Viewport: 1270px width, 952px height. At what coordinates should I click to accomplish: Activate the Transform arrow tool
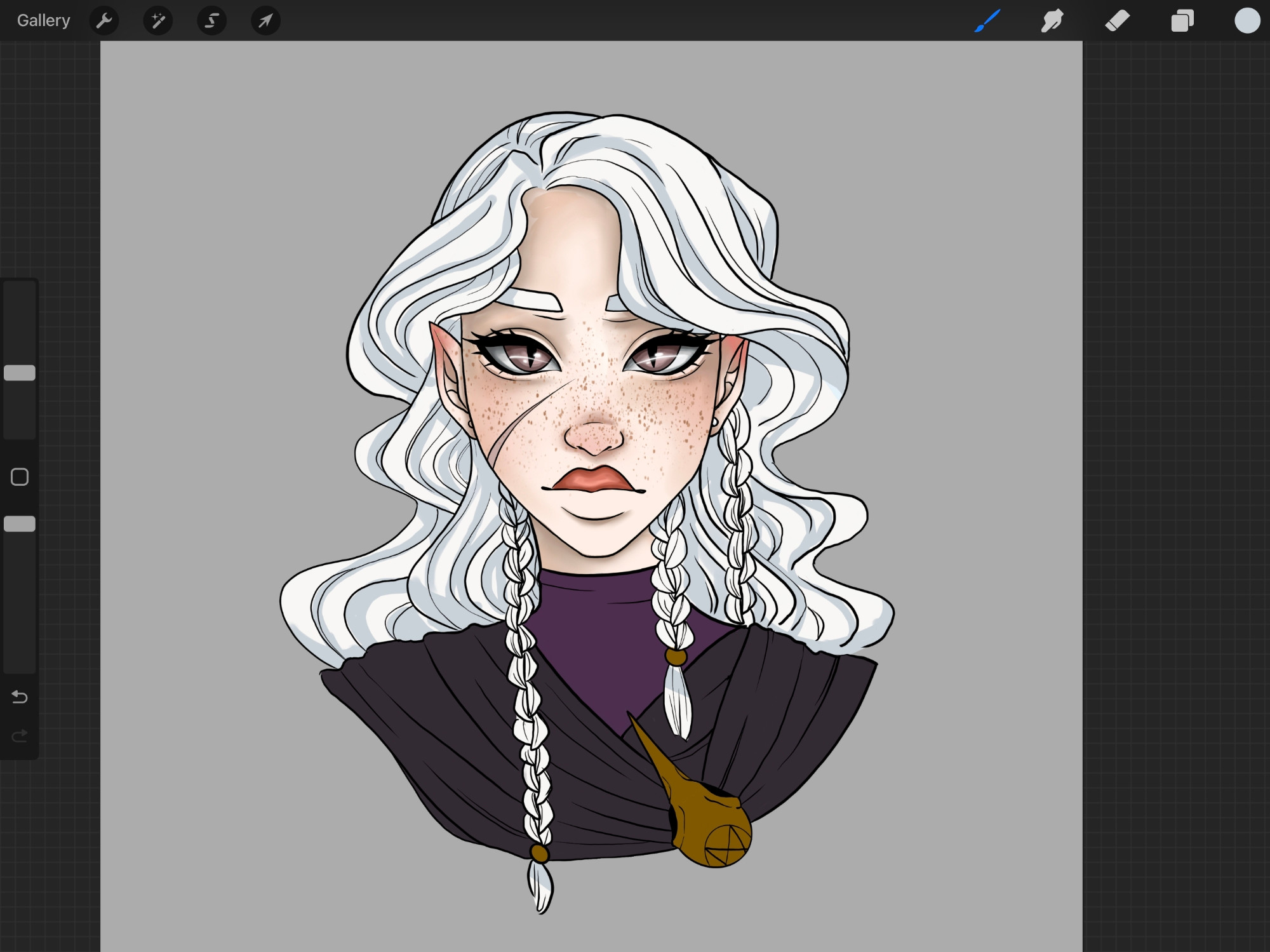265,21
